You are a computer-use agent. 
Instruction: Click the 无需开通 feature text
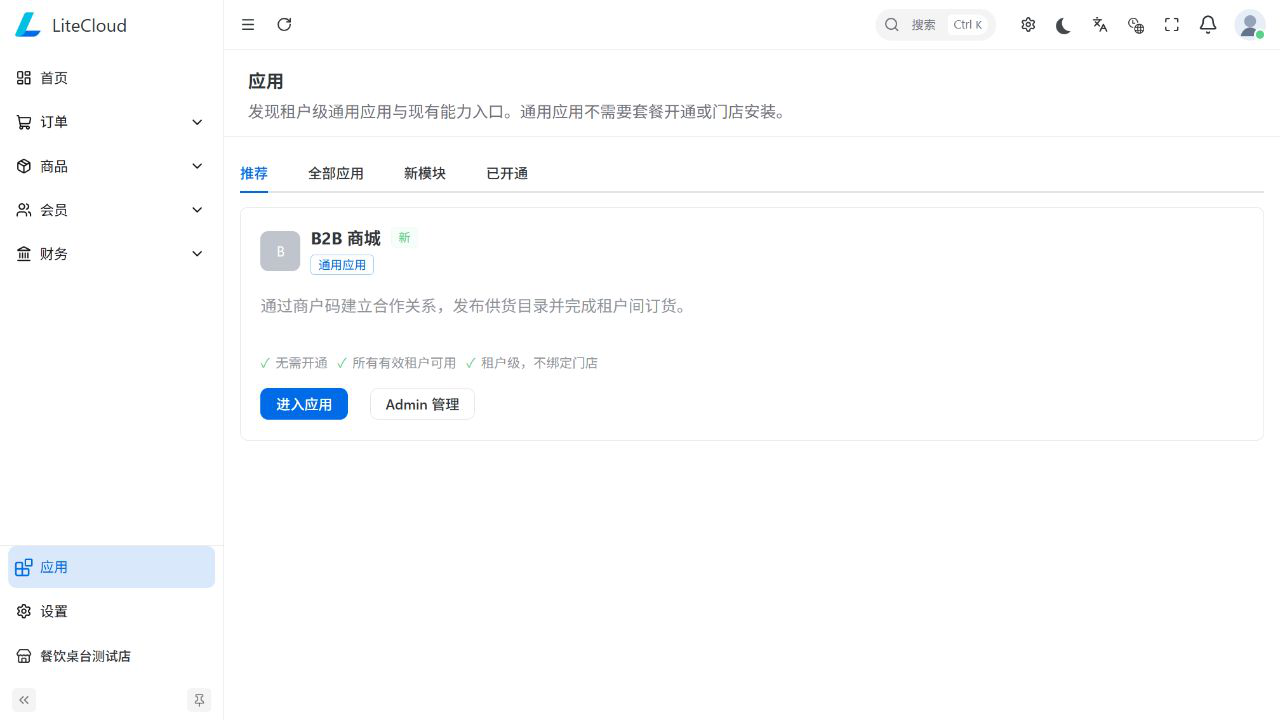302,363
